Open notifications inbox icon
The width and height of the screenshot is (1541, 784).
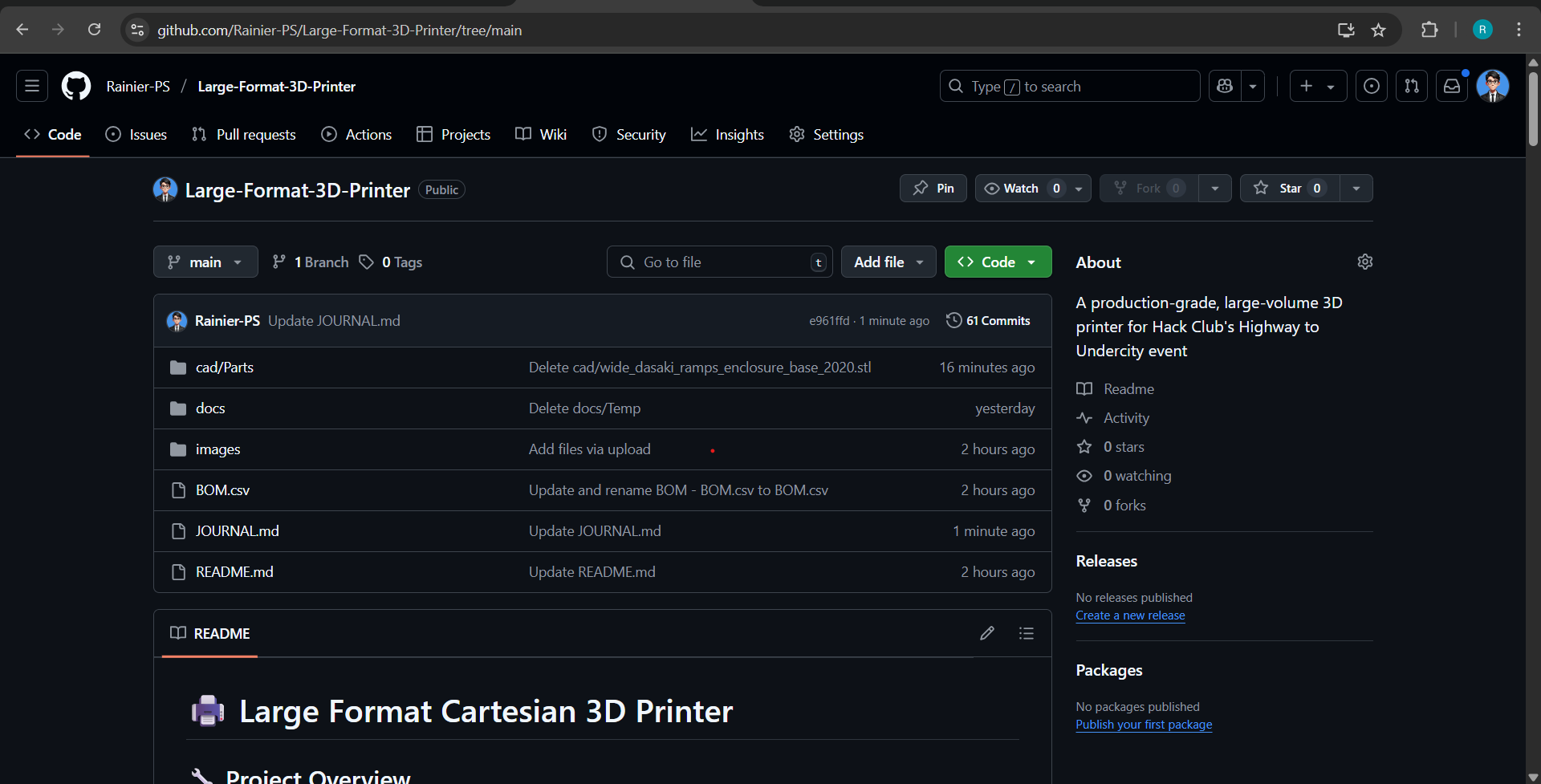(1452, 86)
